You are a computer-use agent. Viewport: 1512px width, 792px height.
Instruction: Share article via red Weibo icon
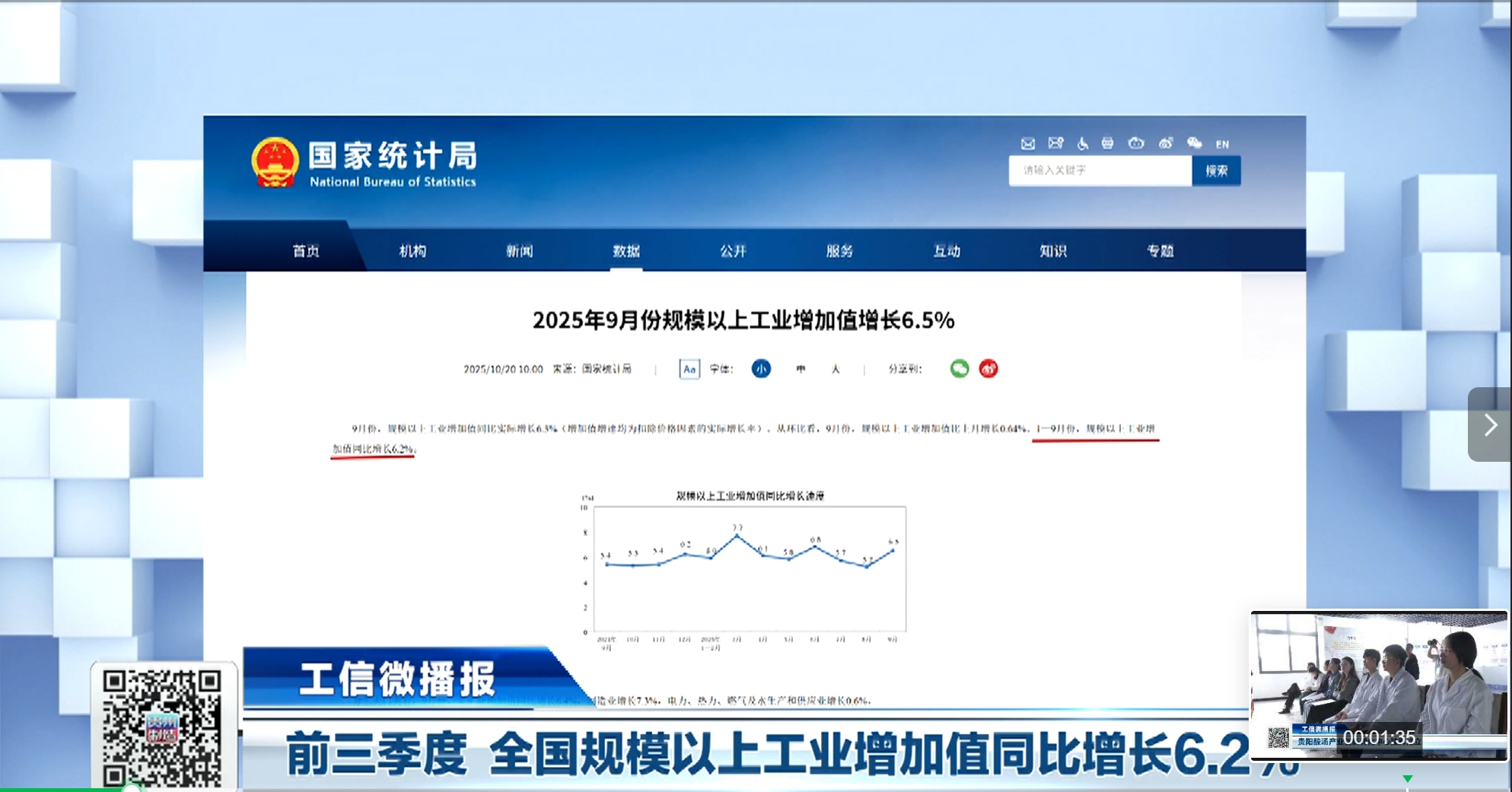988,369
